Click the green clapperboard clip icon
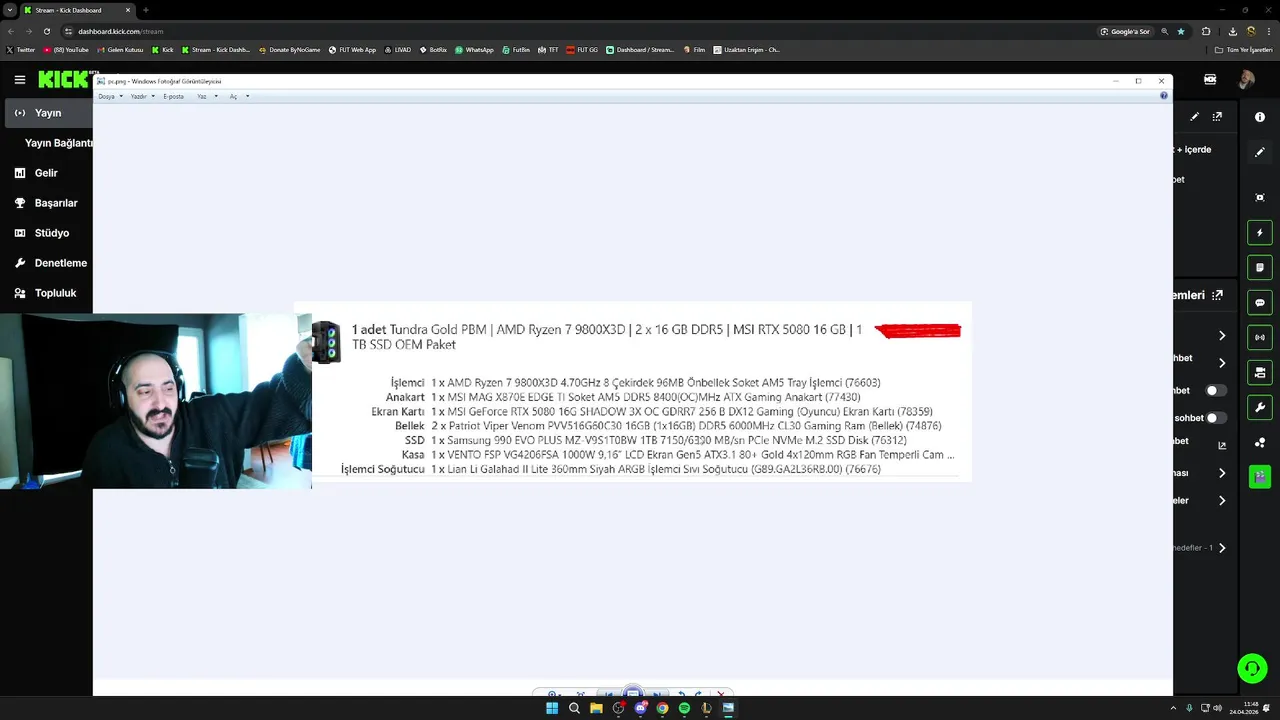Screen dimensions: 1280x720 [1260, 476]
